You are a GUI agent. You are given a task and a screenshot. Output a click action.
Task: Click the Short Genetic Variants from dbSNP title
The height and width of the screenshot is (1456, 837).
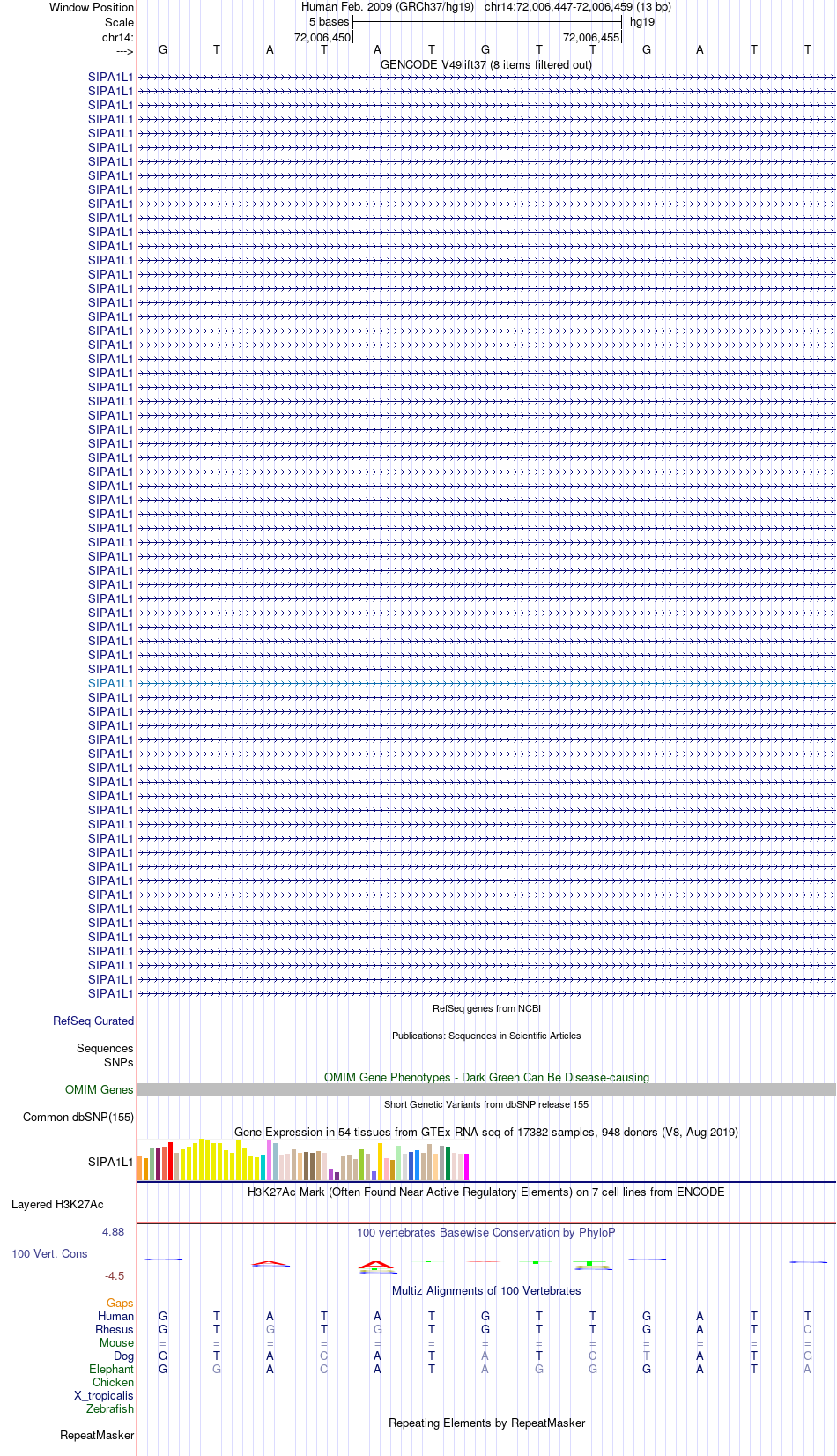(x=486, y=1104)
